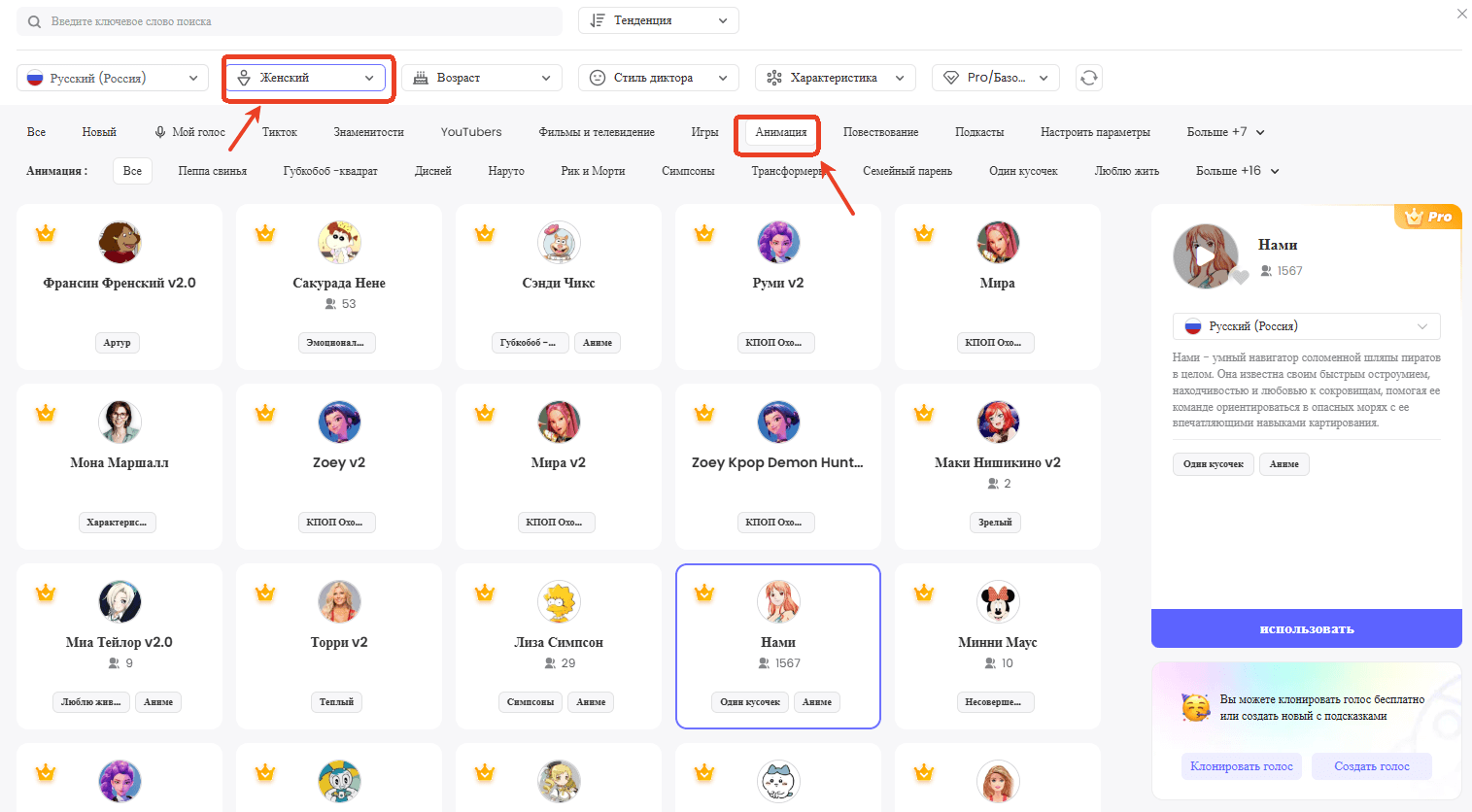Close the voice selection panel
Screen dimensions: 1472x812
click(1461, 14)
